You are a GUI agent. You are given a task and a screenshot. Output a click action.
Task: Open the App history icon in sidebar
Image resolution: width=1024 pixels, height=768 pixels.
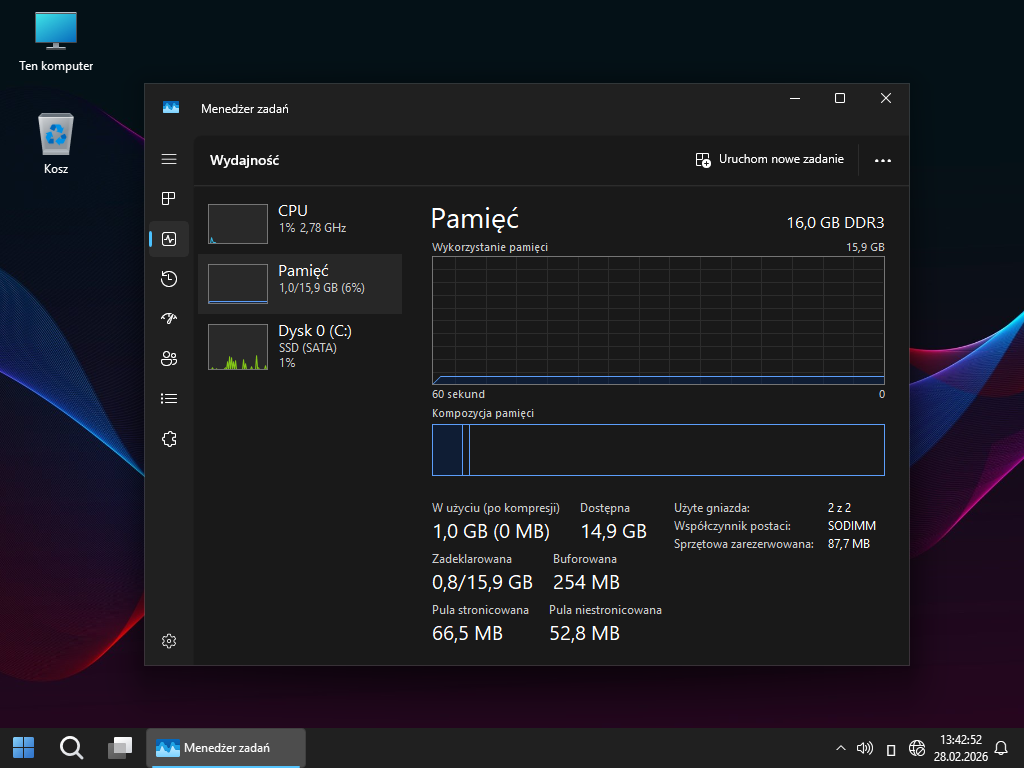169,279
